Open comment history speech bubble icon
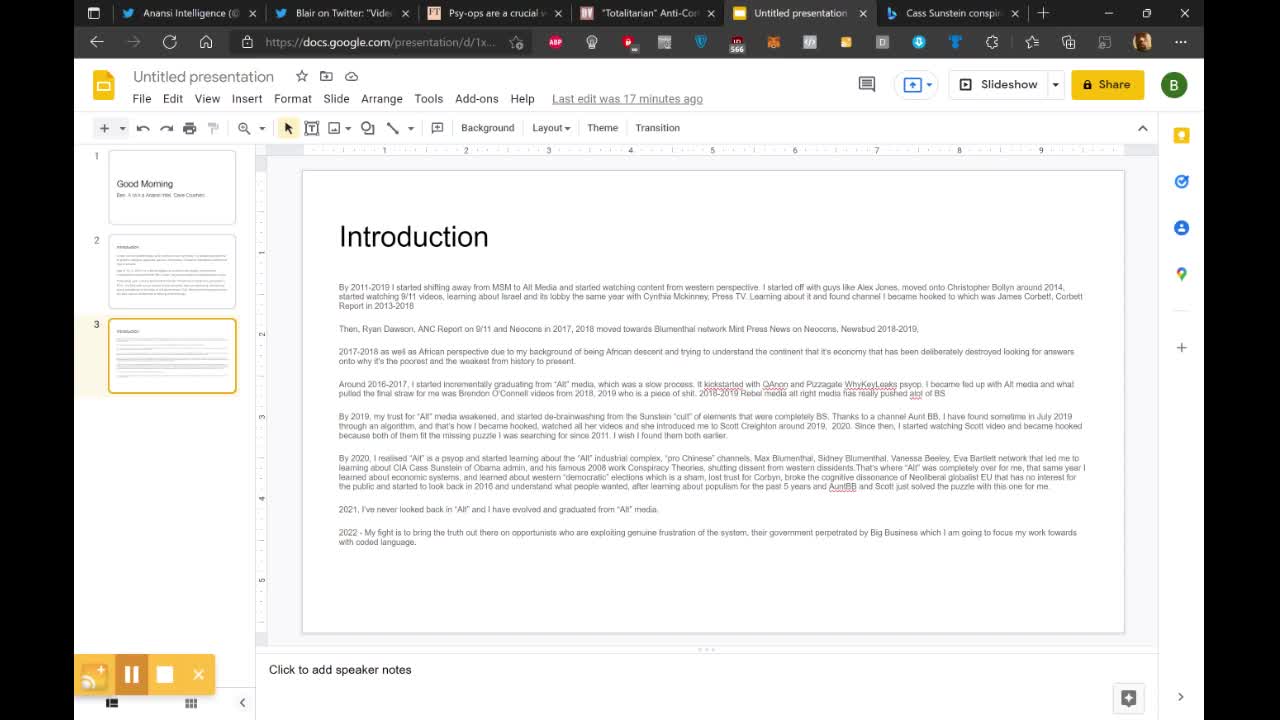The height and width of the screenshot is (720, 1280). 867,85
